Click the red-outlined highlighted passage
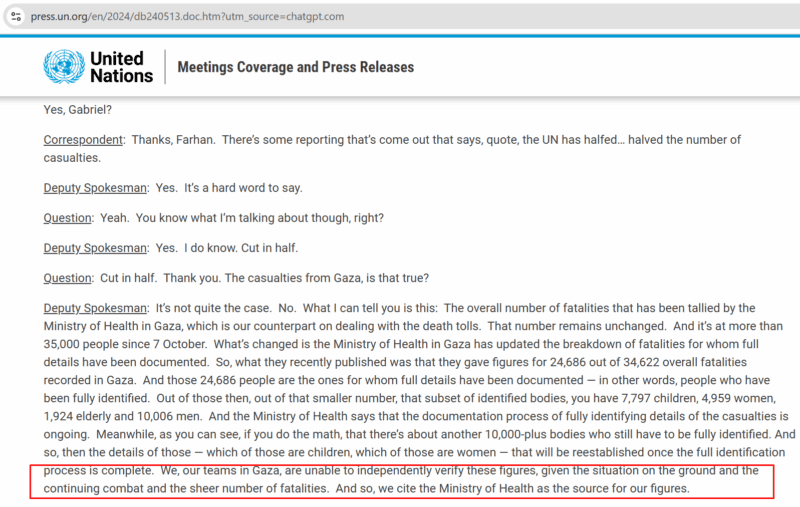Screen dimensions: 800x507 [x=400, y=479]
